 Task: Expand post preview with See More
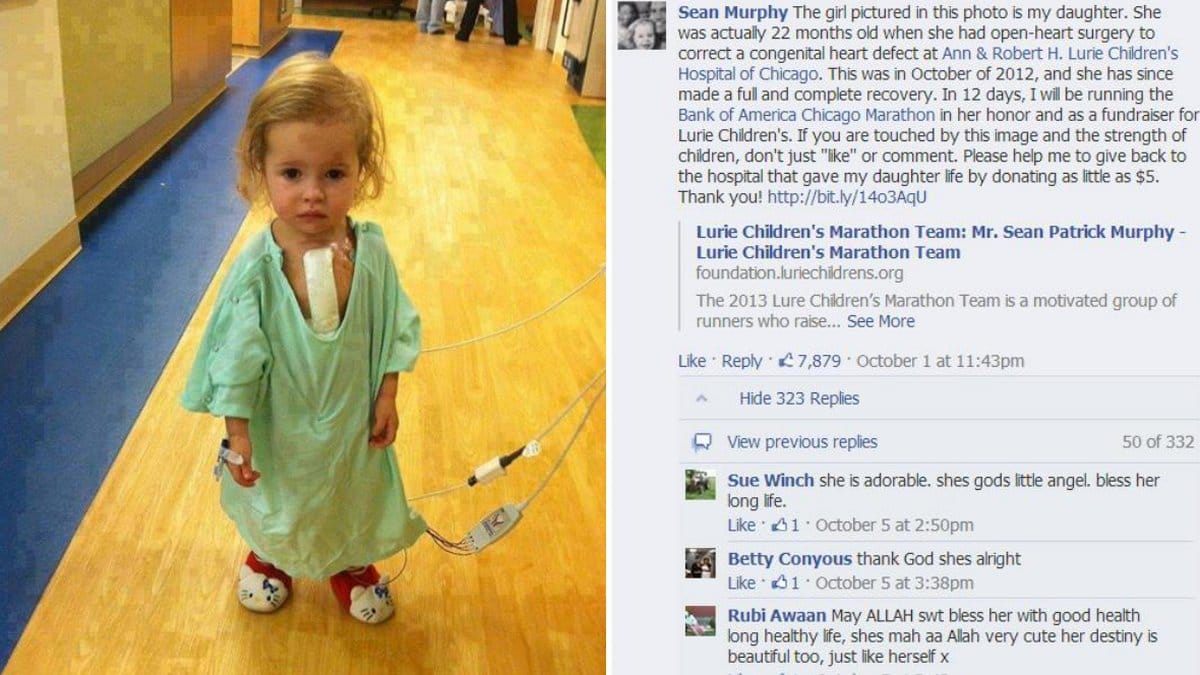coord(880,321)
